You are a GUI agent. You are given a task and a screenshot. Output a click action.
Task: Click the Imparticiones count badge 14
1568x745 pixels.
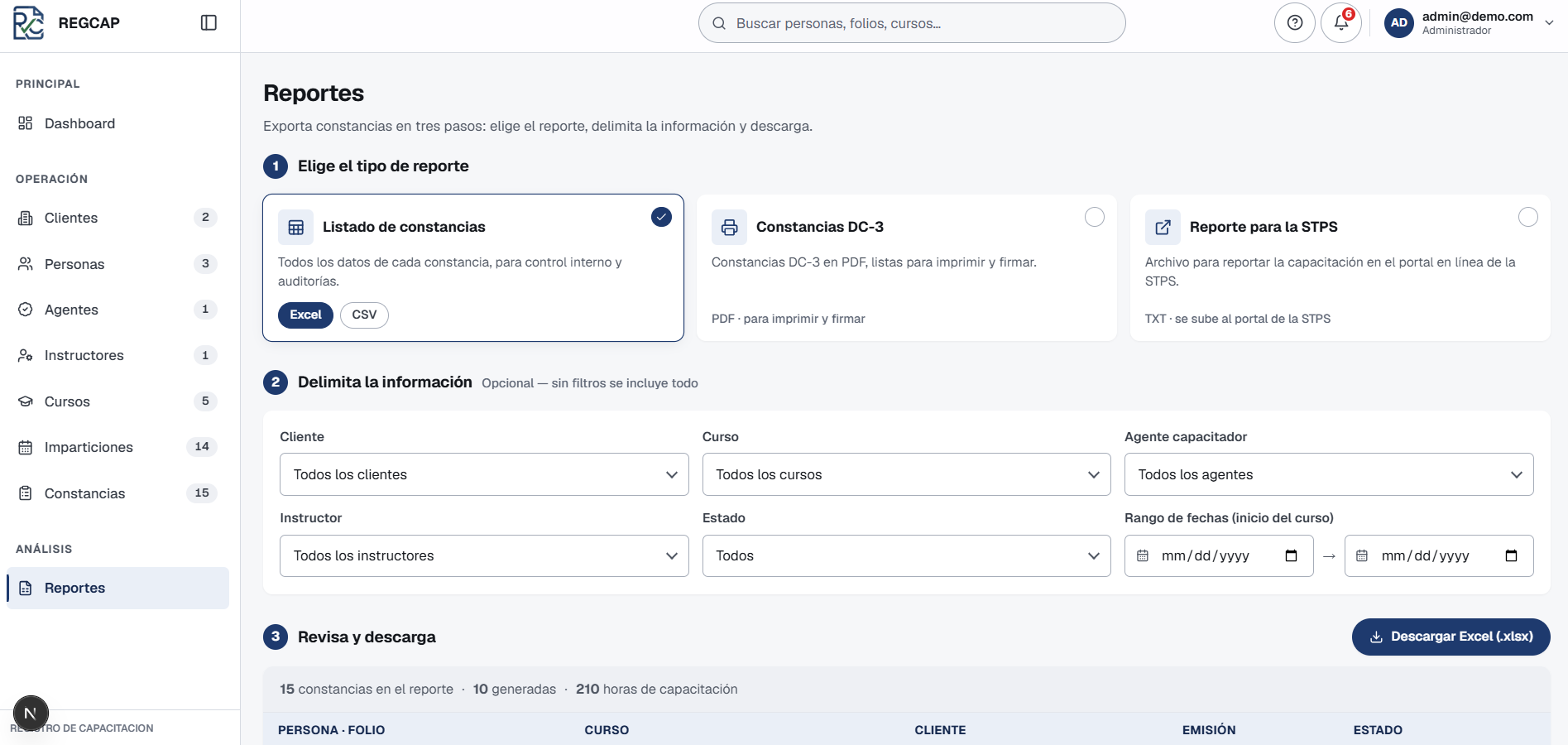tap(202, 446)
